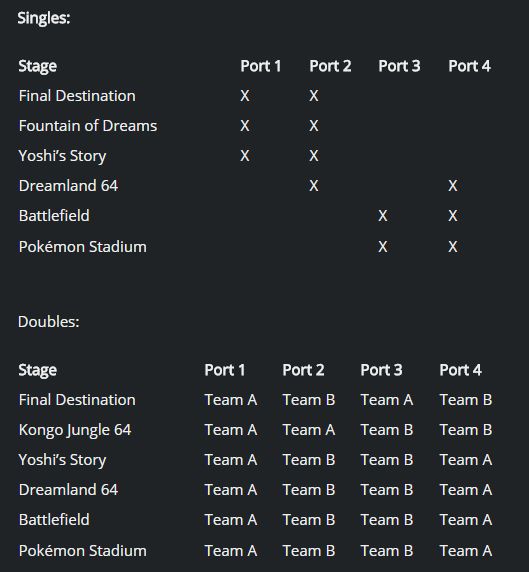The width and height of the screenshot is (529, 572).
Task: Click the Singles: heading
Action: 44,18
